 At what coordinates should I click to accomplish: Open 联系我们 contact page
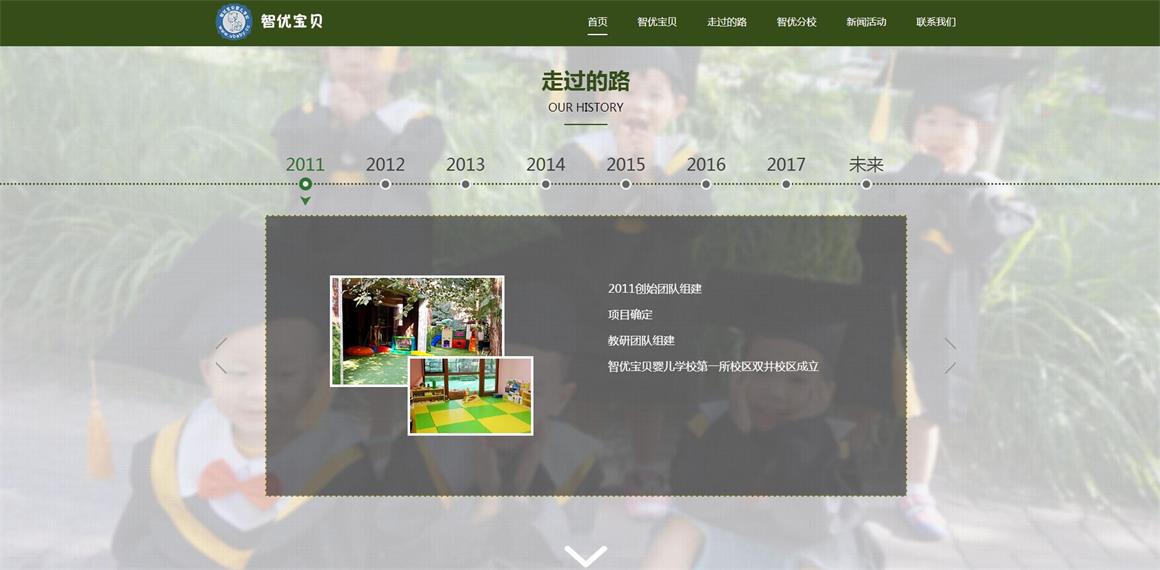936,22
